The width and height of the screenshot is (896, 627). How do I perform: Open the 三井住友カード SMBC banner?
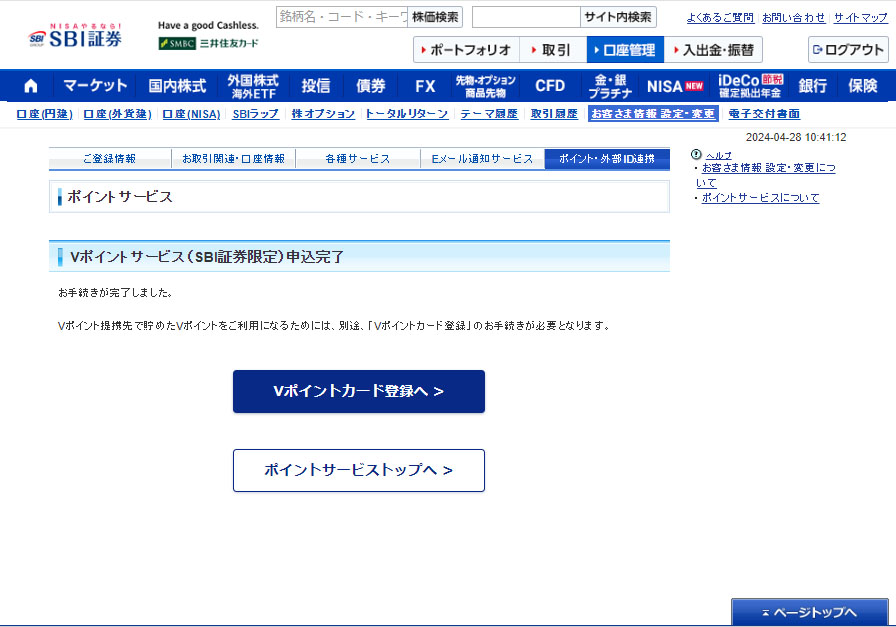point(208,43)
